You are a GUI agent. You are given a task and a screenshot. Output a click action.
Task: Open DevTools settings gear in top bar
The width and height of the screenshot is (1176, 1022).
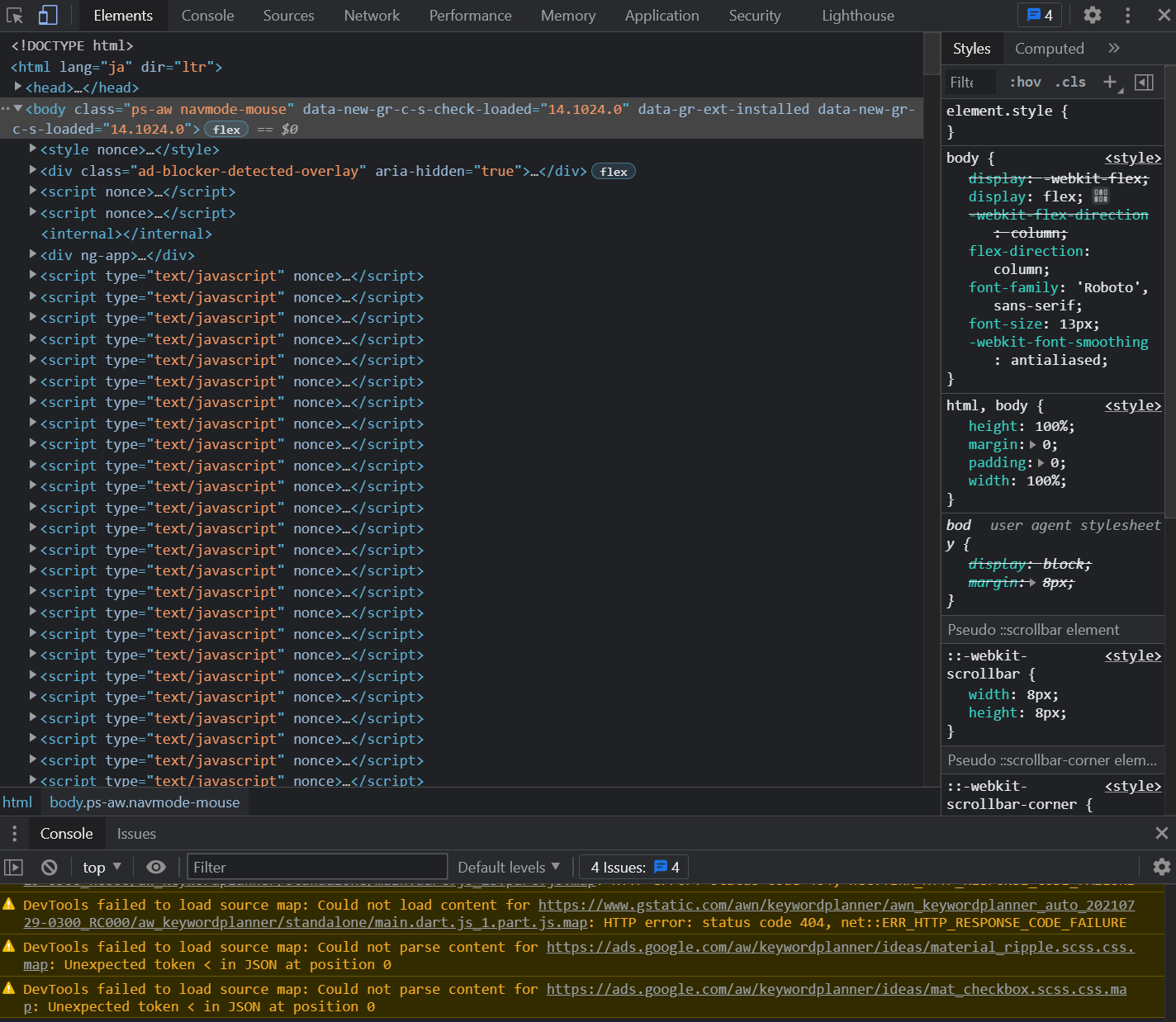[x=1093, y=15]
